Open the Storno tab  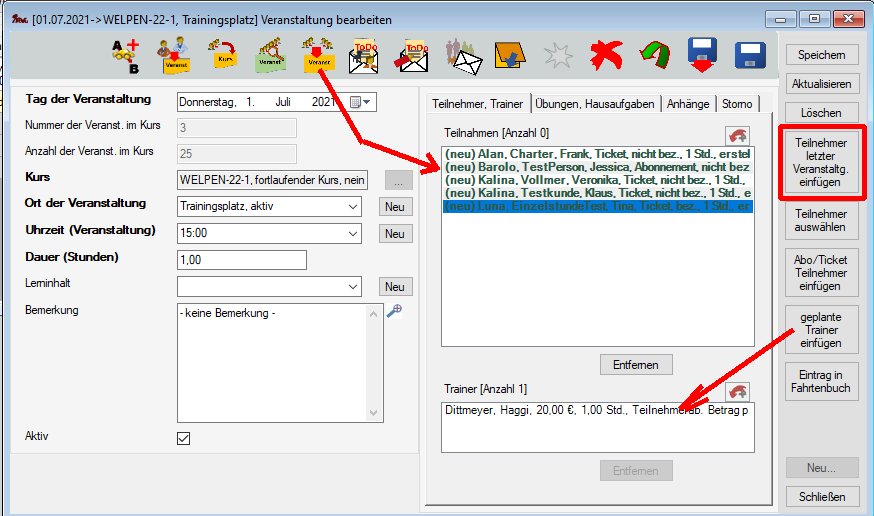[738, 103]
